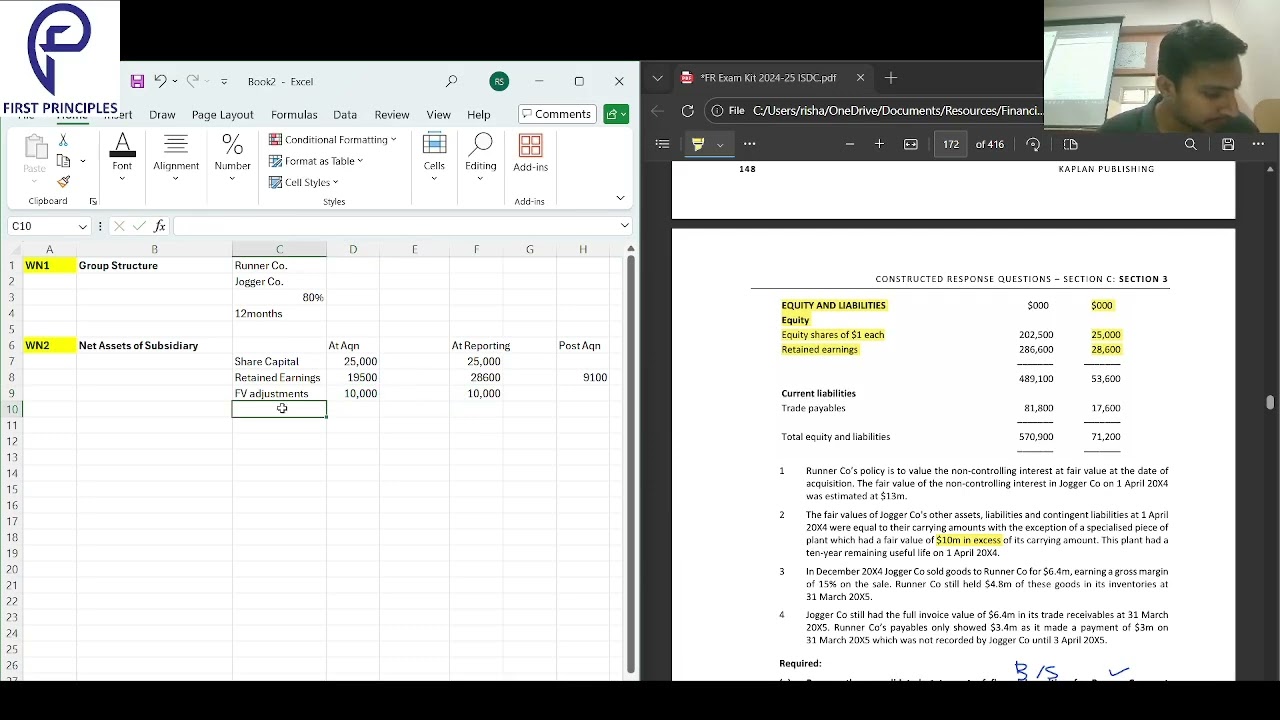Image resolution: width=1280 pixels, height=720 pixels.
Task: Open the Insert Function dialog
Action: click(x=159, y=226)
